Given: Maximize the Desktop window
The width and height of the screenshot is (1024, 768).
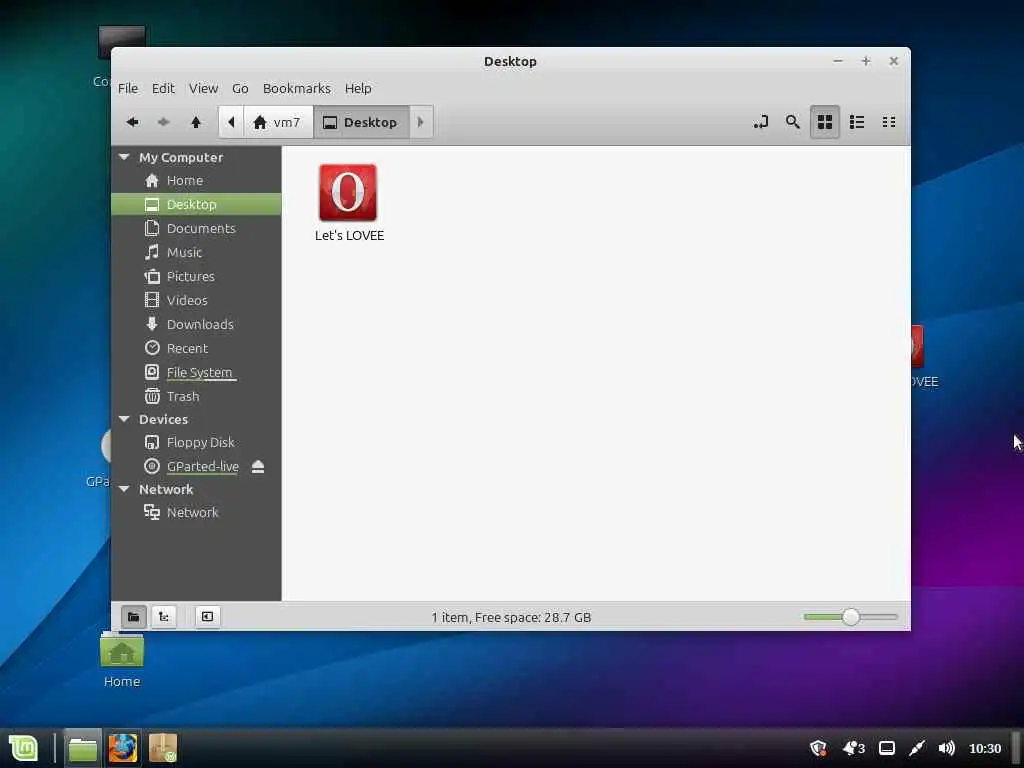Looking at the screenshot, I should tap(866, 61).
